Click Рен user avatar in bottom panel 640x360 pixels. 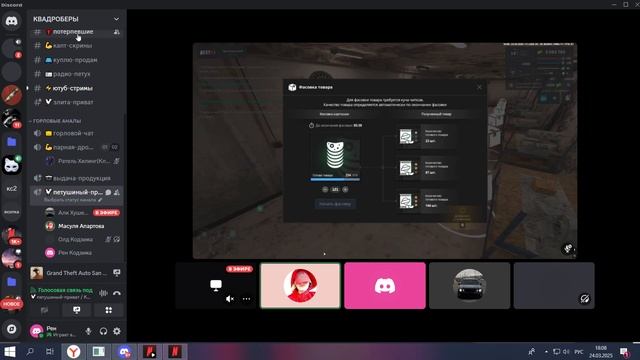pos(36,331)
